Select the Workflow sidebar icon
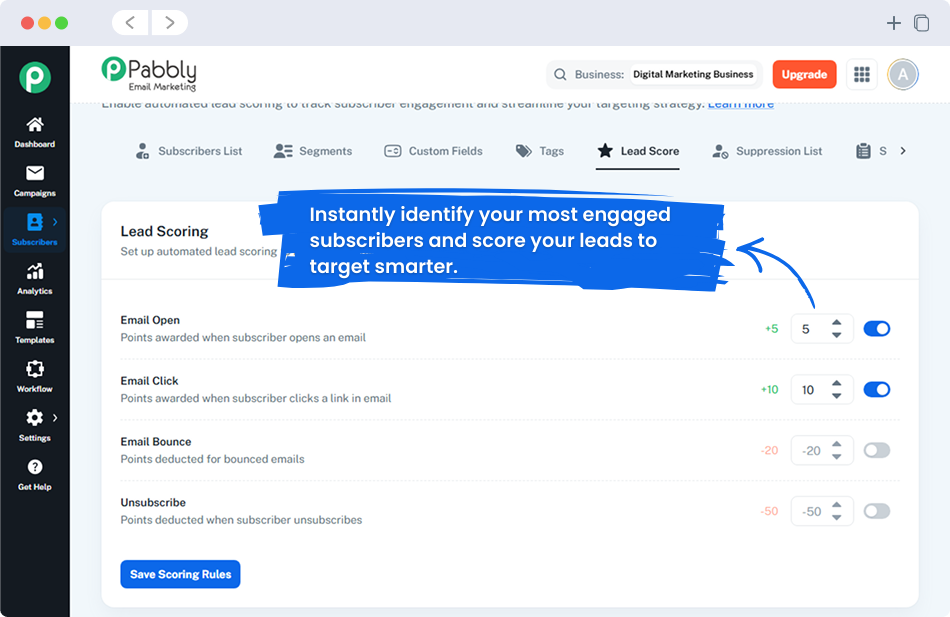Image resolution: width=950 pixels, height=617 pixels. click(x=34, y=377)
